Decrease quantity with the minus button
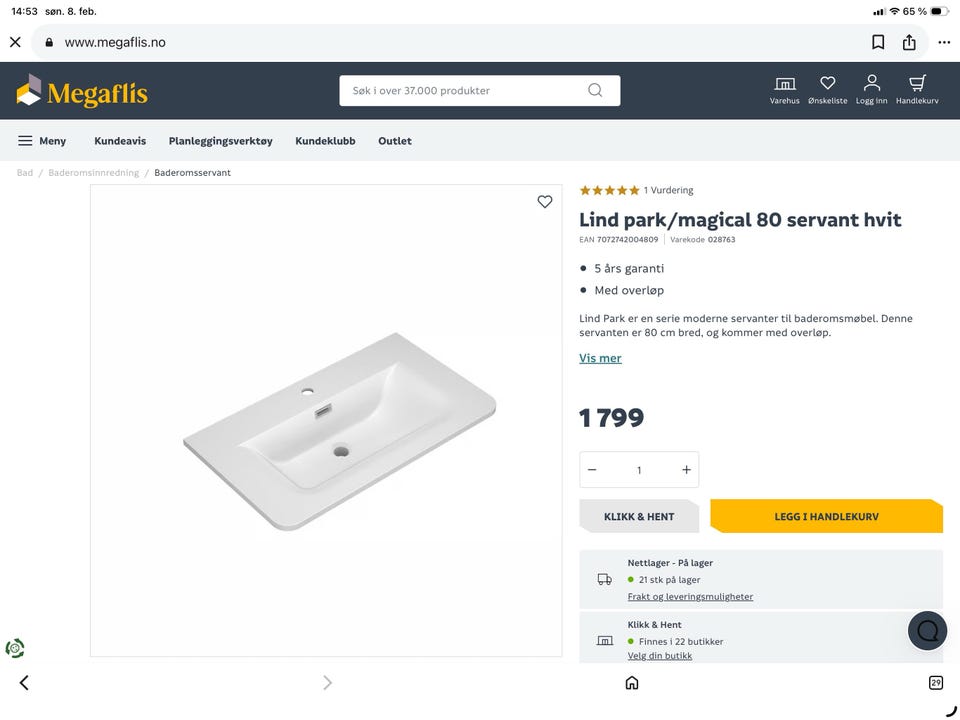This screenshot has height=720, width=960. pyautogui.click(x=592, y=470)
